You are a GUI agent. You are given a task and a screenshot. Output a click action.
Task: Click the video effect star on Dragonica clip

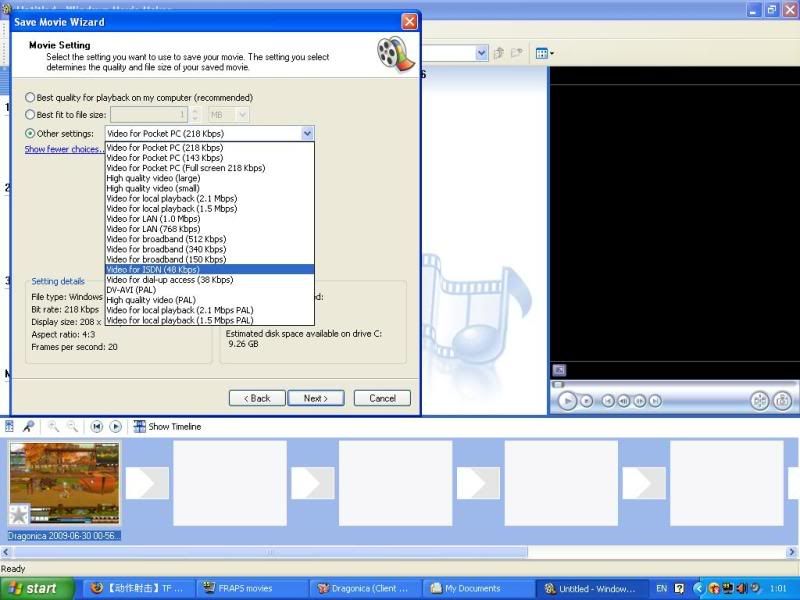(19, 514)
